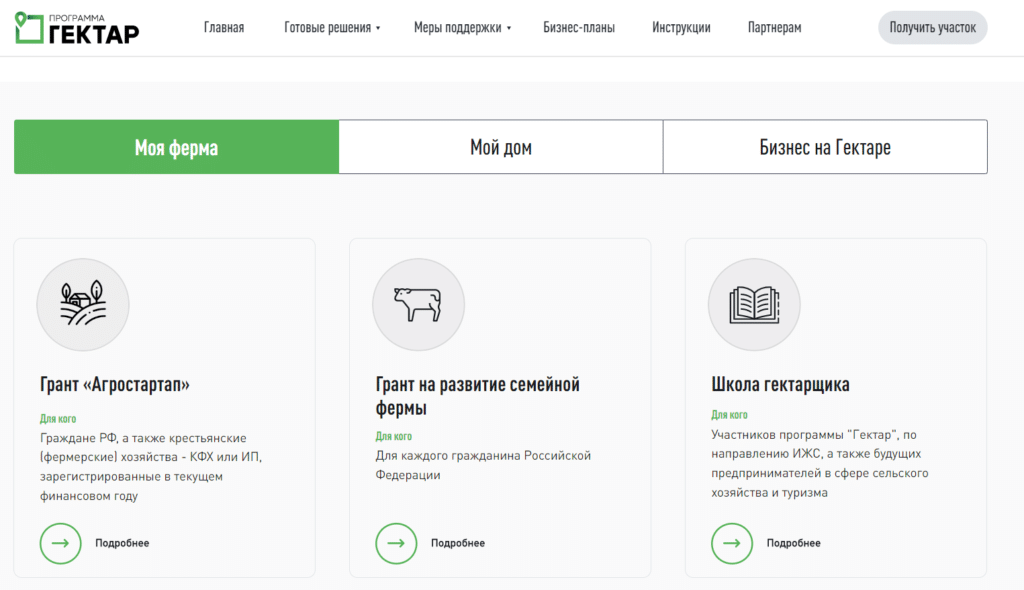Click the cow icon on family farm grant card
The width and height of the screenshot is (1024, 590).
pyautogui.click(x=418, y=304)
